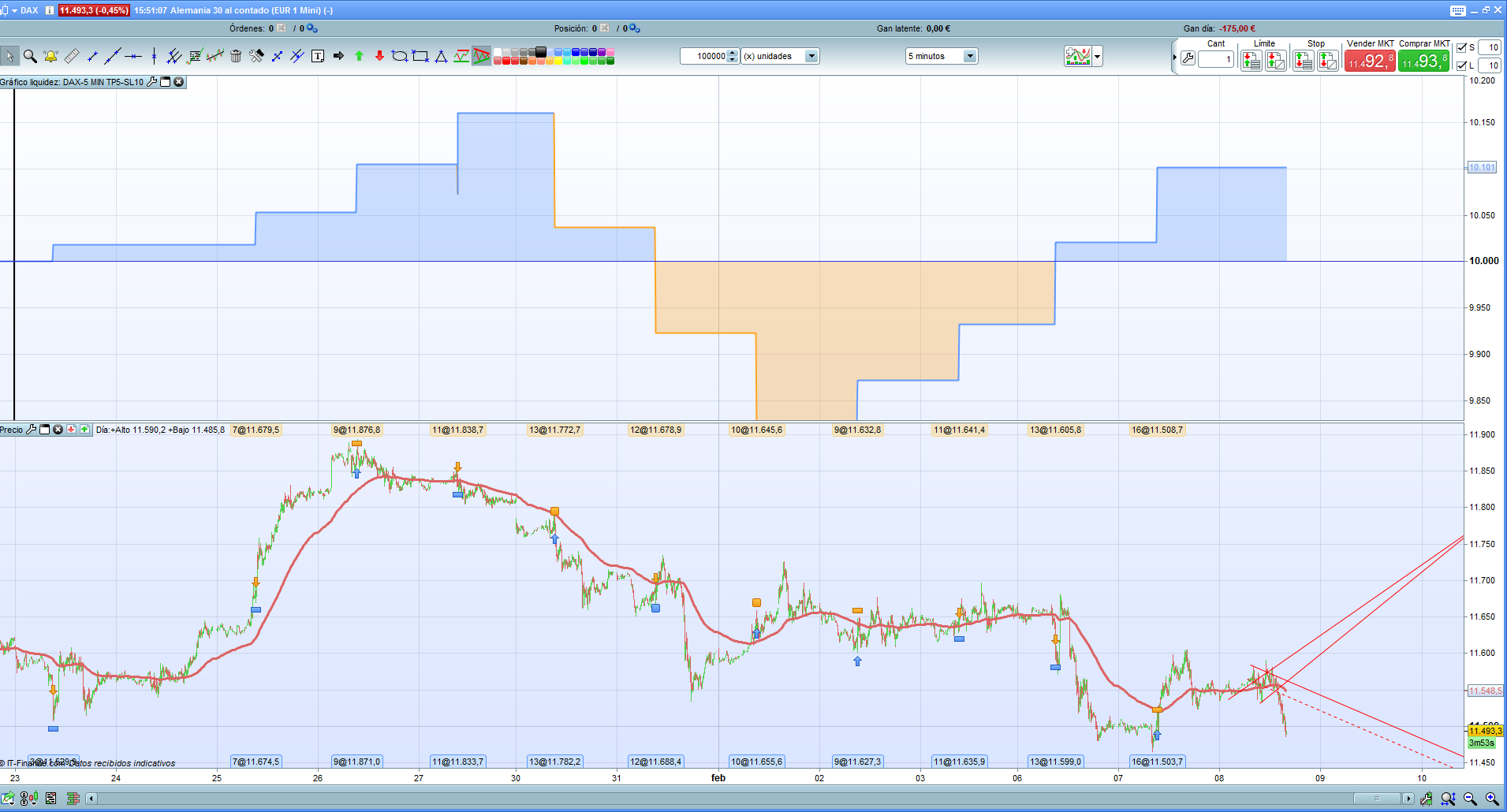Click the Cant quantity input field
The width and height of the screenshot is (1507, 812).
(x=1216, y=59)
